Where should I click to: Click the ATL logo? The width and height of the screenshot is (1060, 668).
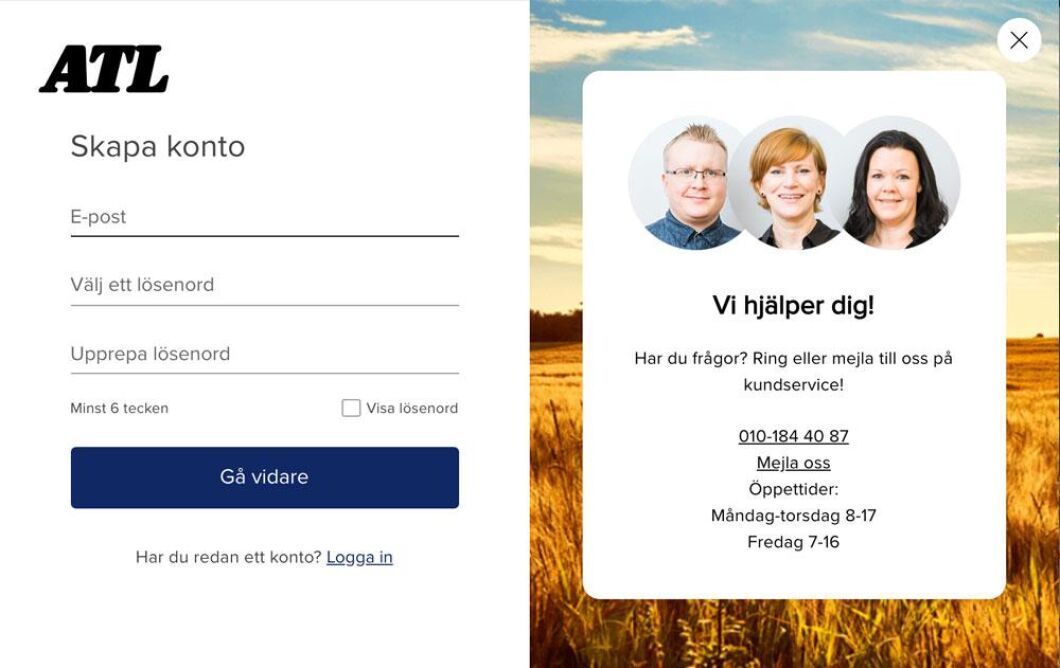point(103,69)
